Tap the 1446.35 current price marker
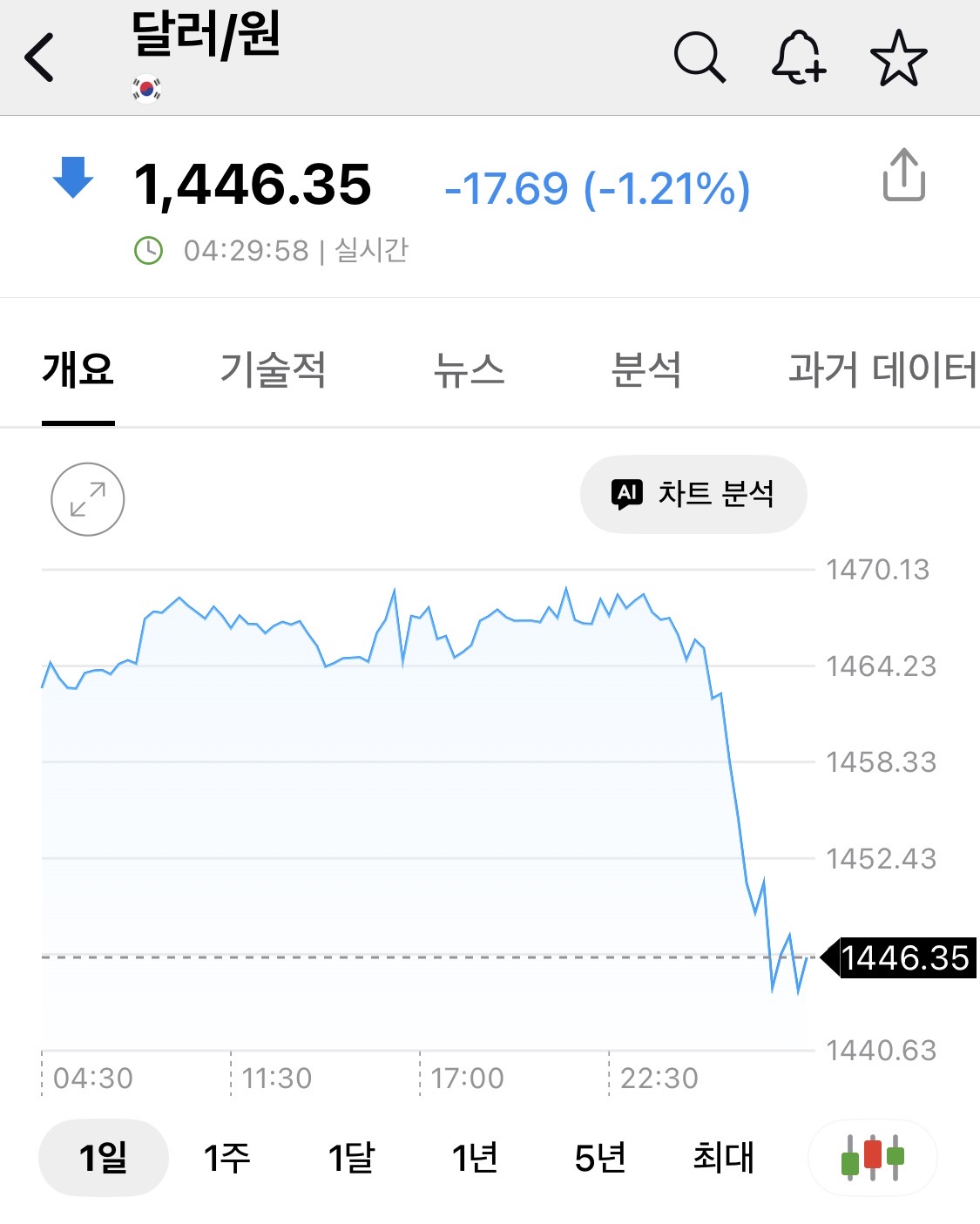The height and width of the screenshot is (1224, 980). tap(902, 957)
